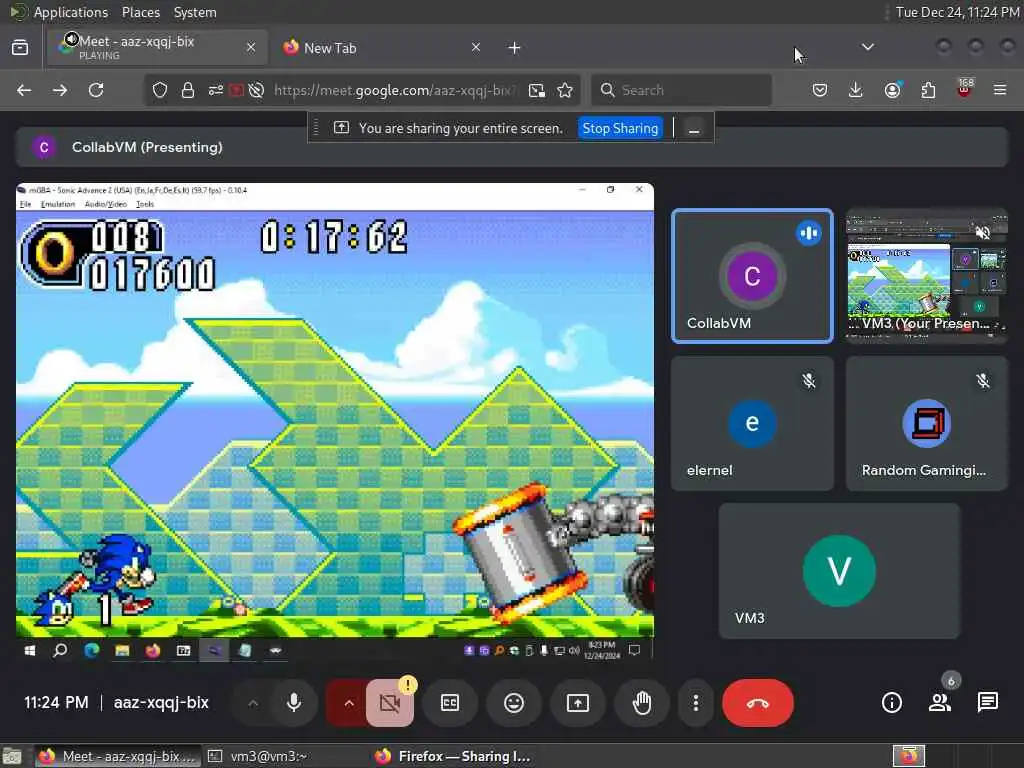Select CollabVM participant tile
The image size is (1024, 768).
(752, 276)
